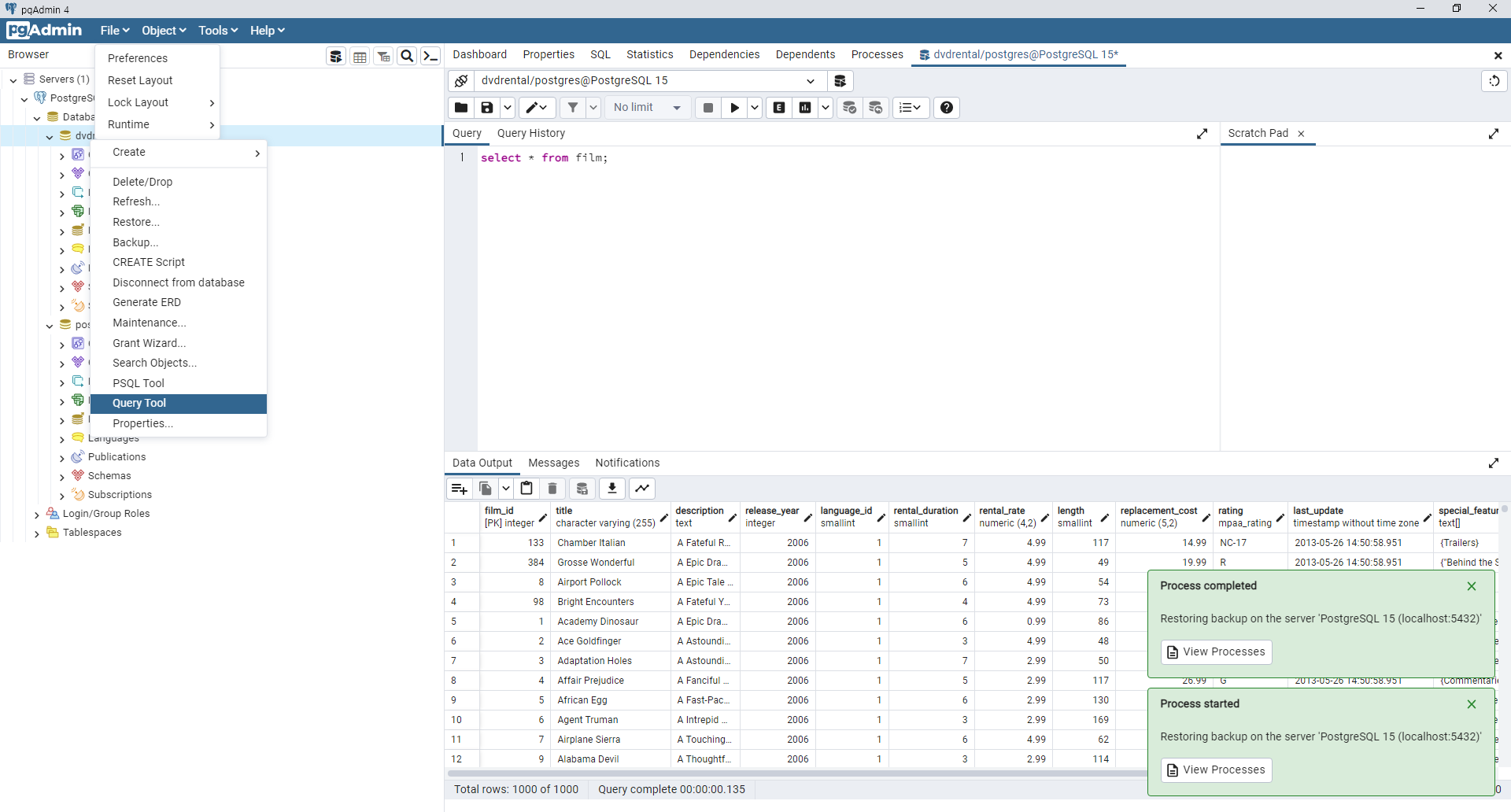Open the Execute options dropdown arrow
1511x812 pixels.
click(755, 108)
